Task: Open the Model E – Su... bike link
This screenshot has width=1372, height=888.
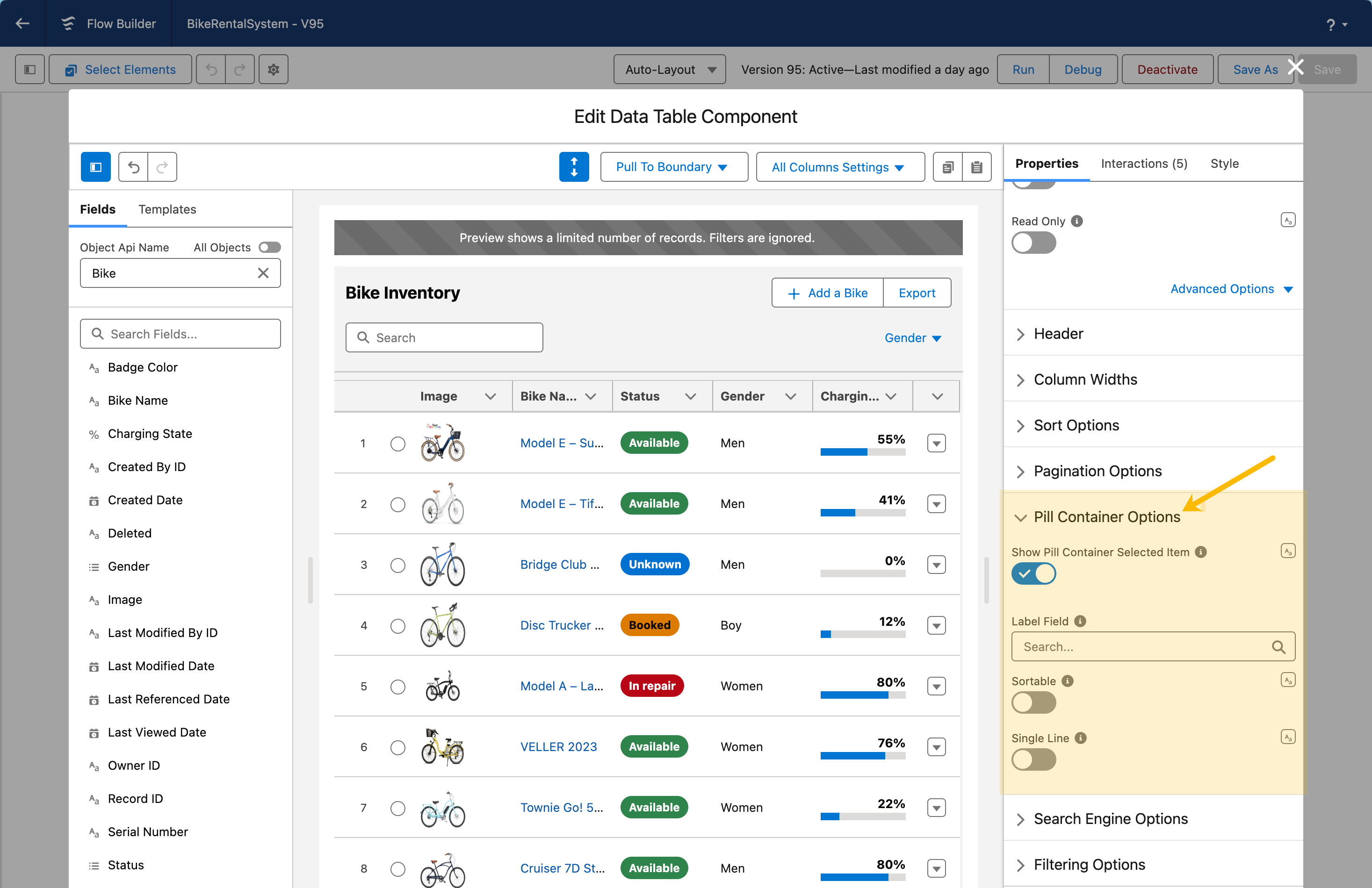Action: tap(562, 443)
